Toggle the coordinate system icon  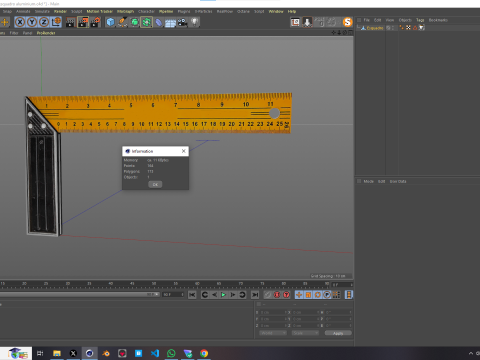(56, 22)
